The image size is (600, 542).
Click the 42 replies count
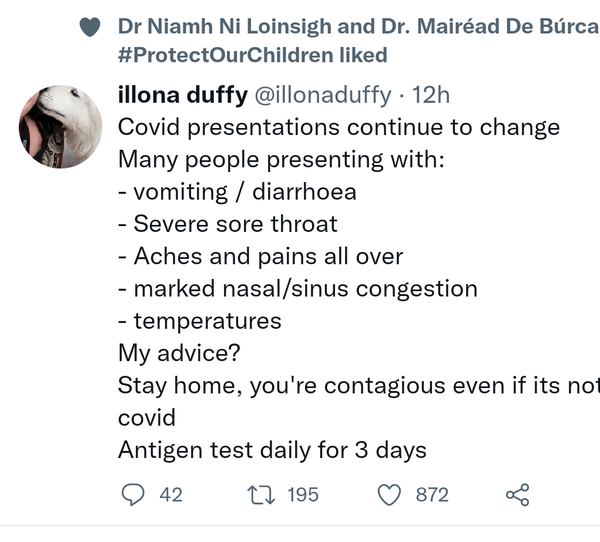171,494
